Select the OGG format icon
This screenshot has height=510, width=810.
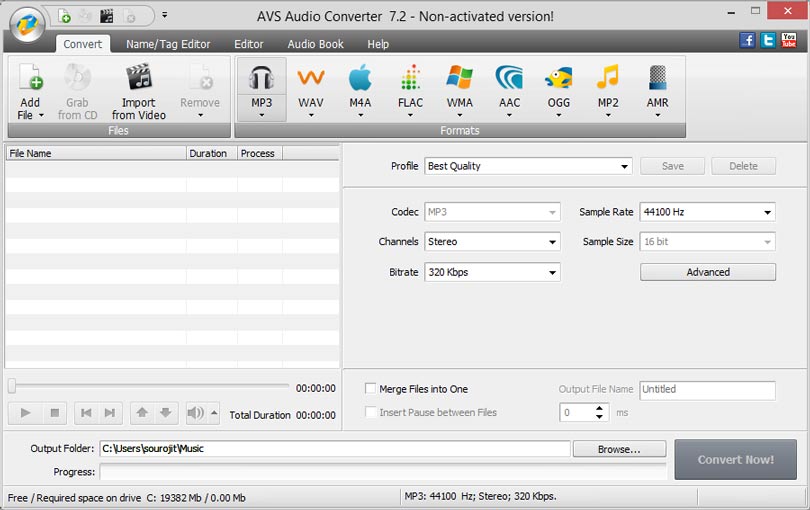point(559,79)
